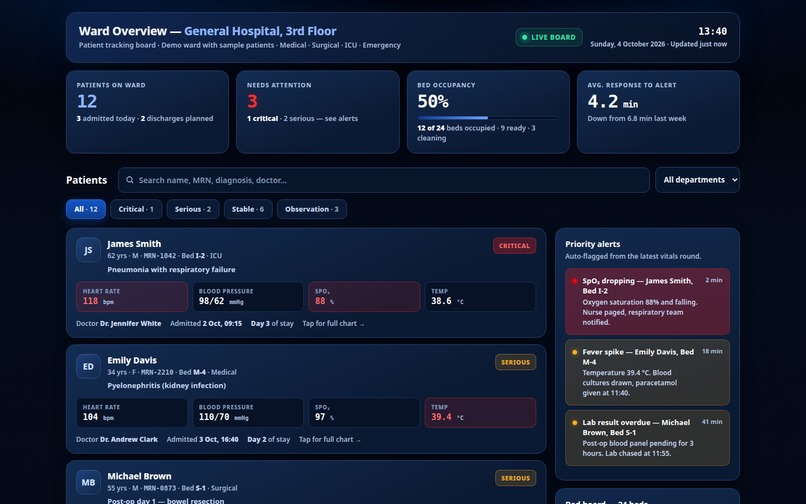This screenshot has height=504, width=806.
Task: Select the All · 12 filter
Action: [x=86, y=209]
